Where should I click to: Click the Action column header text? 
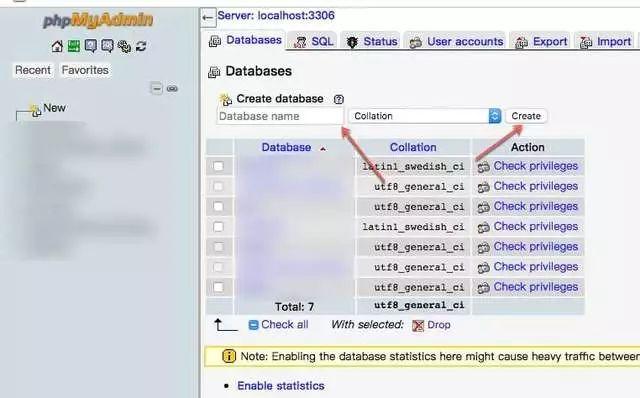click(x=528, y=147)
